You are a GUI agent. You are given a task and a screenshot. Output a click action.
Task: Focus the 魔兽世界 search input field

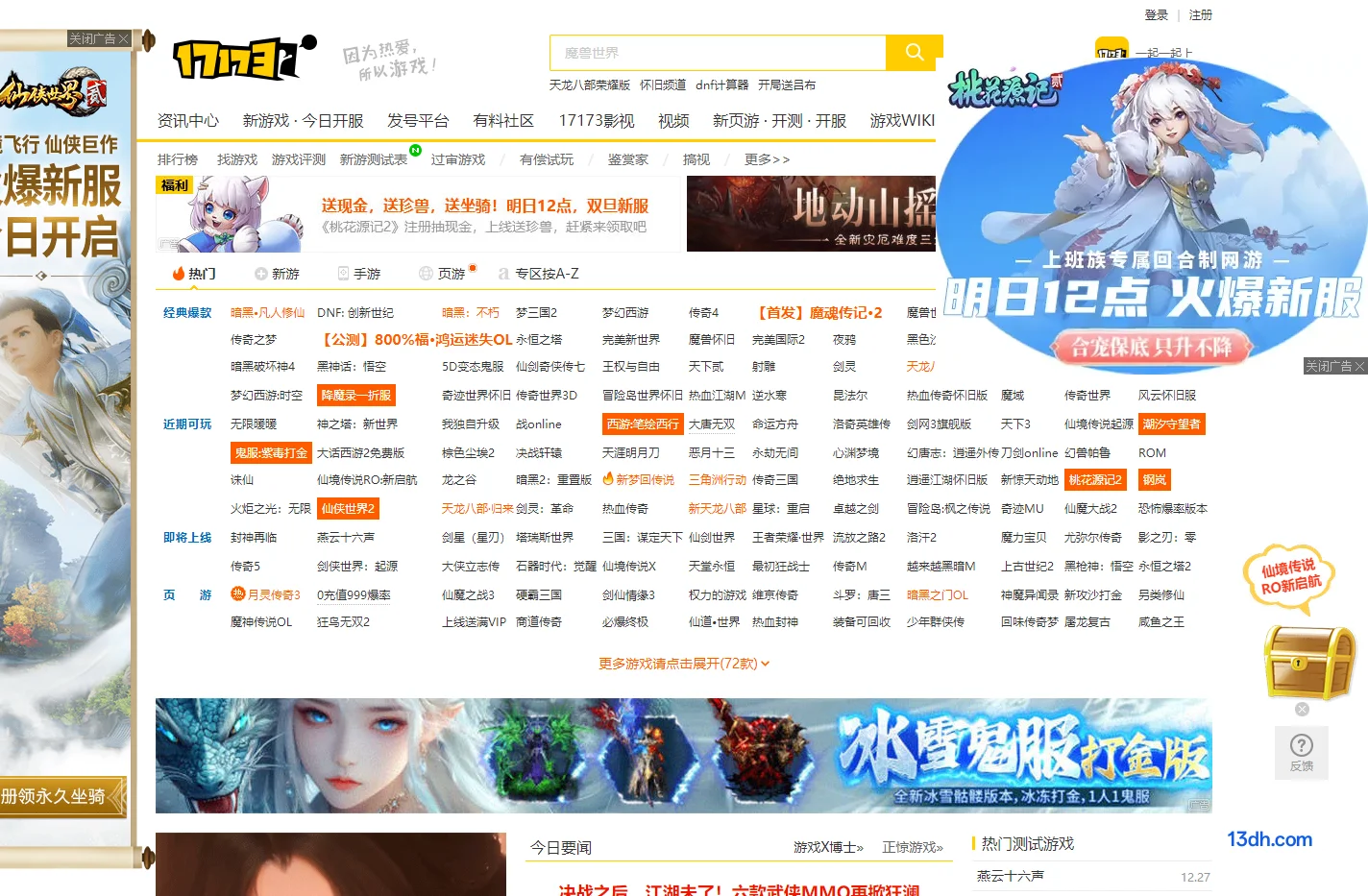pyautogui.click(x=718, y=53)
